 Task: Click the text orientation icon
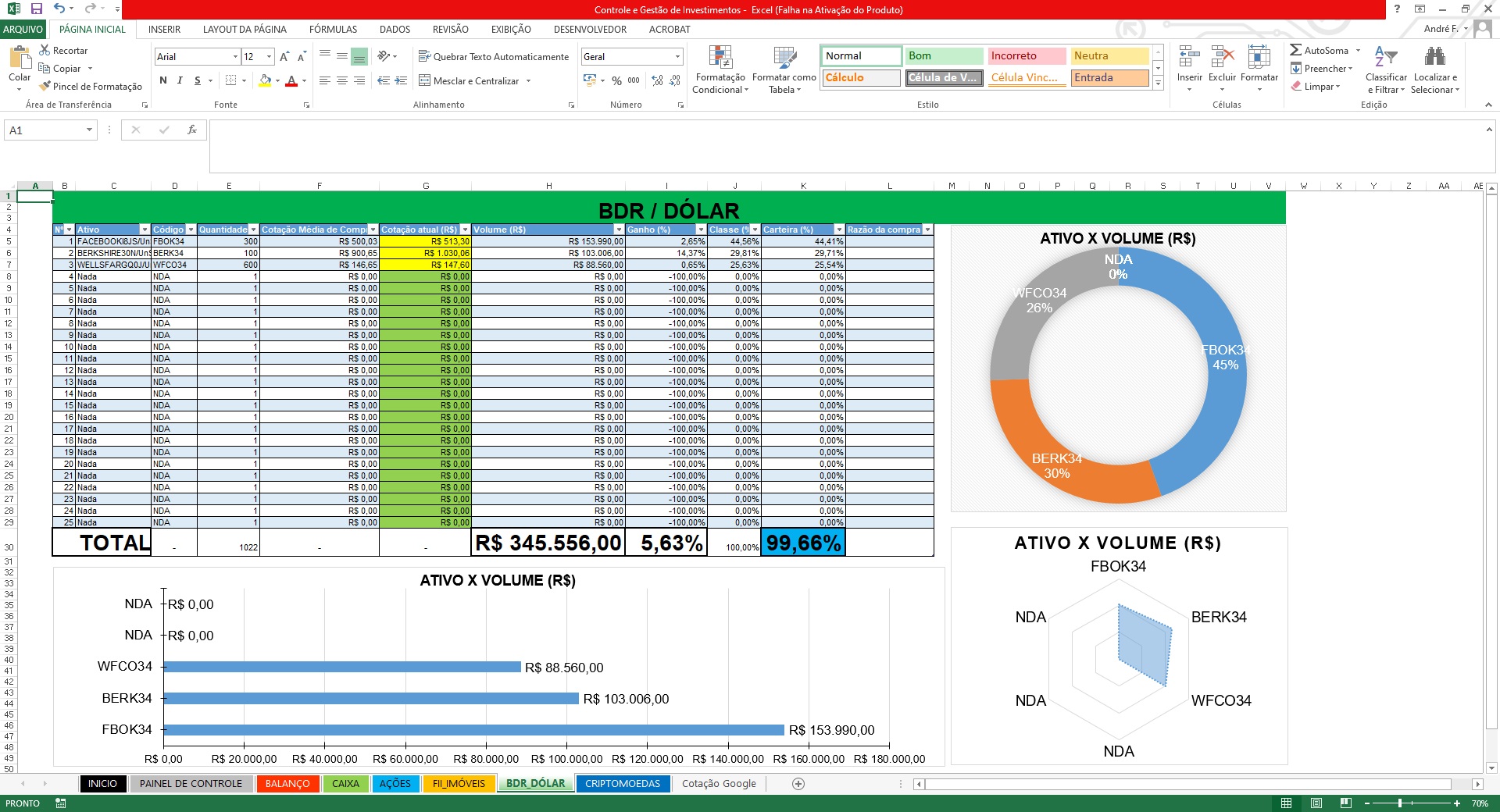(384, 56)
